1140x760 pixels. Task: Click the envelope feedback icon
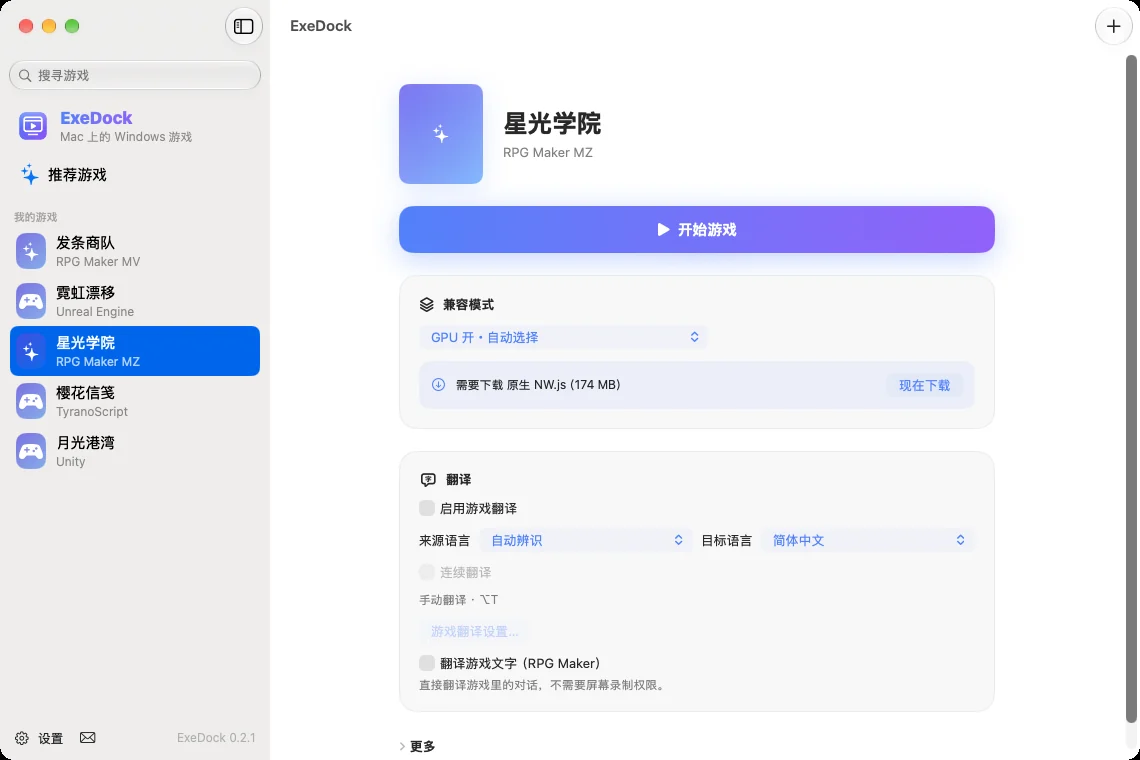[88, 737]
